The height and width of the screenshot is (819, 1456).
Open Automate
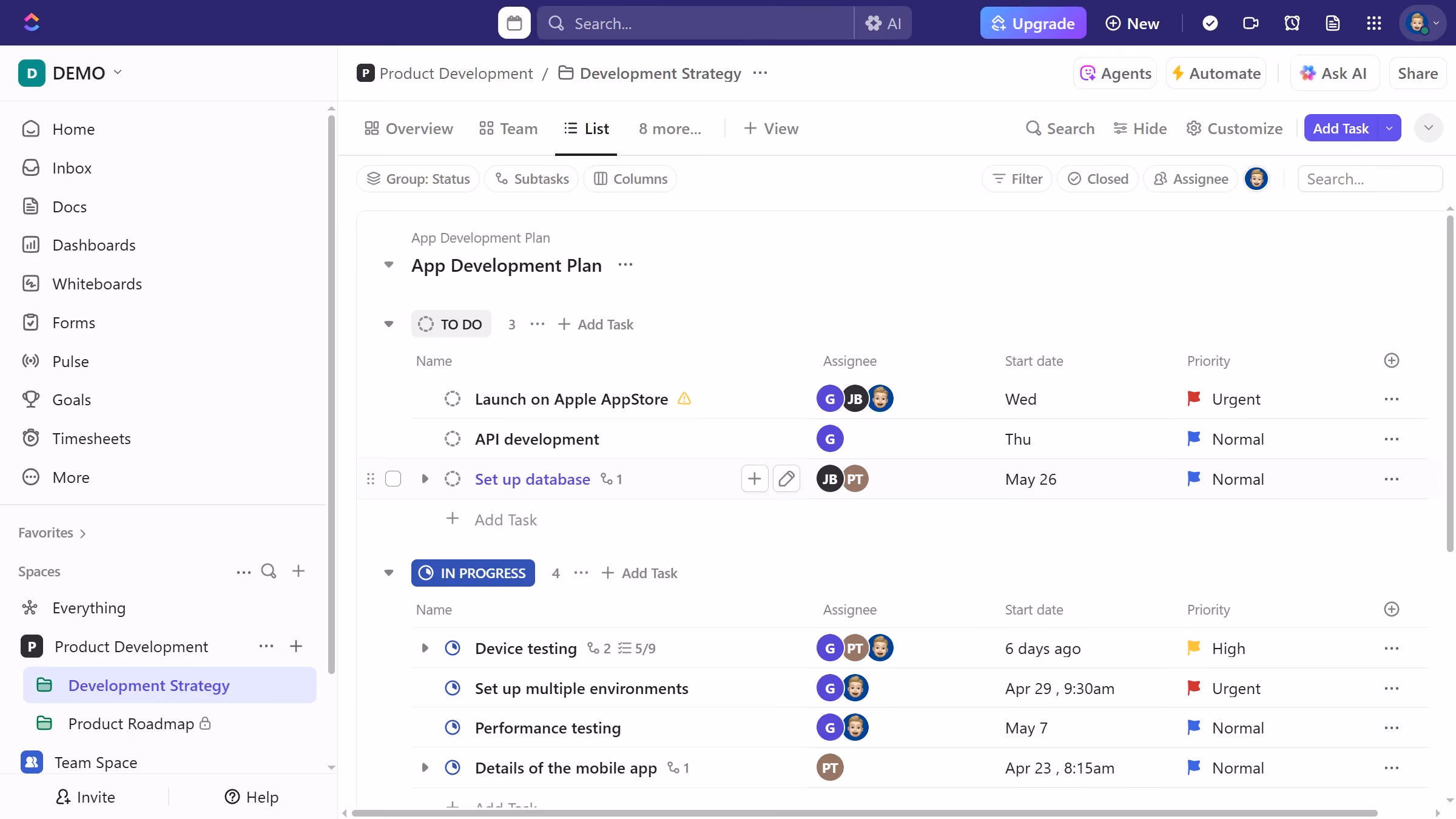pyautogui.click(x=1216, y=73)
